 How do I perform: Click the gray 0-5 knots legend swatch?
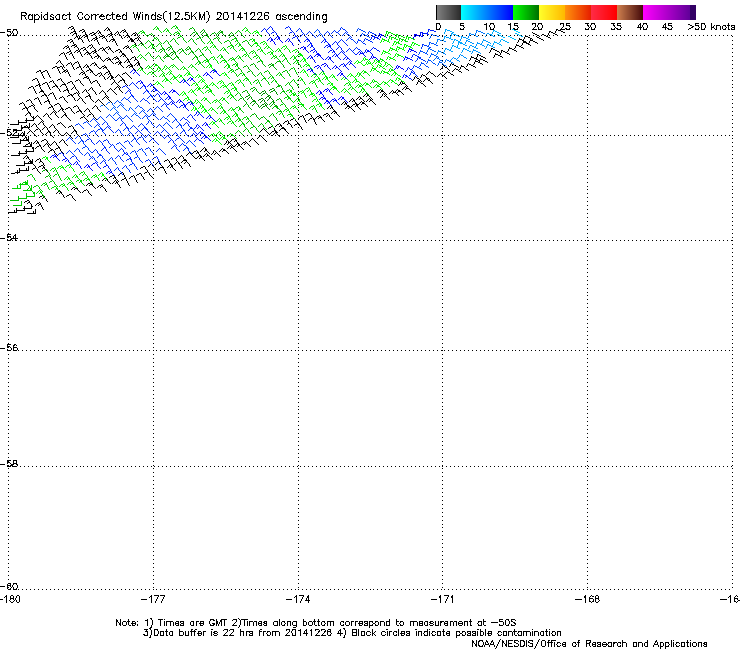pyautogui.click(x=448, y=12)
